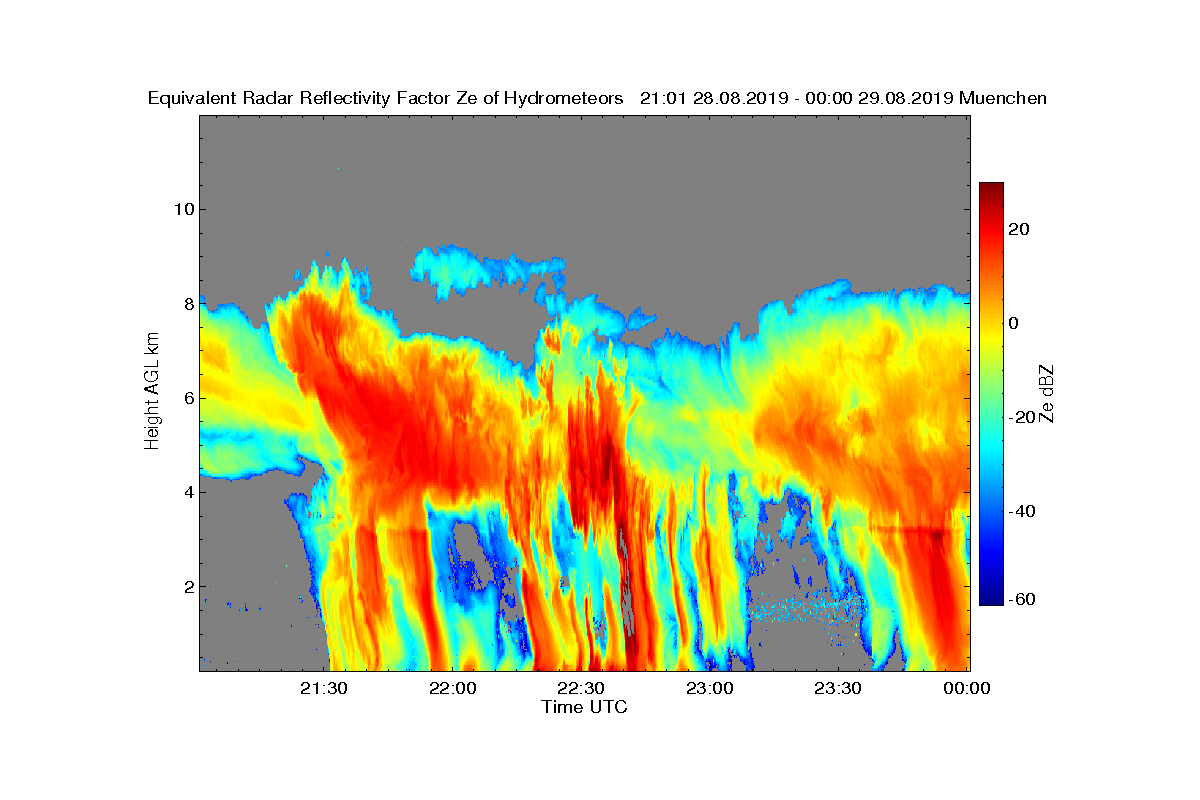Click the colorbar value 20
This screenshot has width=1200, height=800.
coord(1020,229)
